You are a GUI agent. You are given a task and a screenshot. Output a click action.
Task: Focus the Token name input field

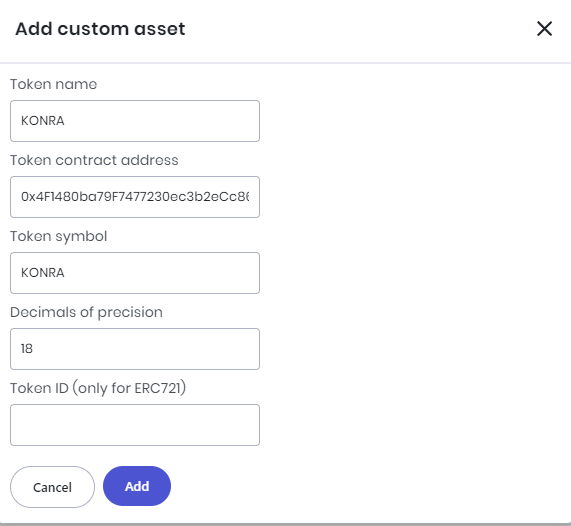point(135,121)
